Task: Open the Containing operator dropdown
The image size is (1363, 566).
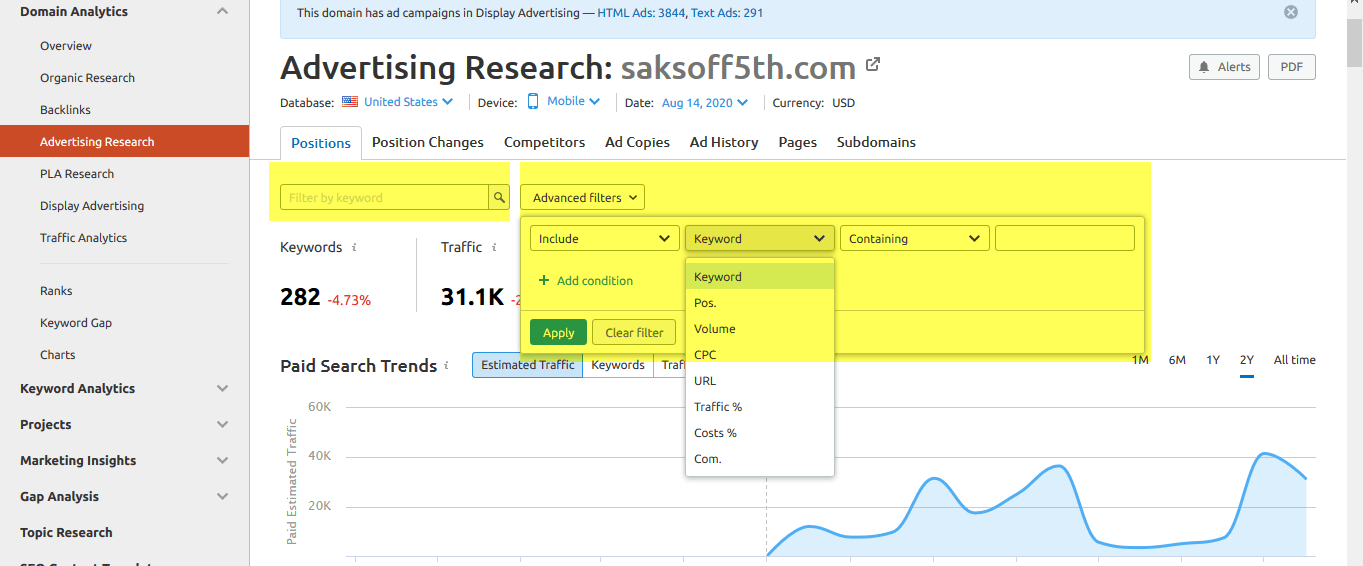Action: point(915,238)
